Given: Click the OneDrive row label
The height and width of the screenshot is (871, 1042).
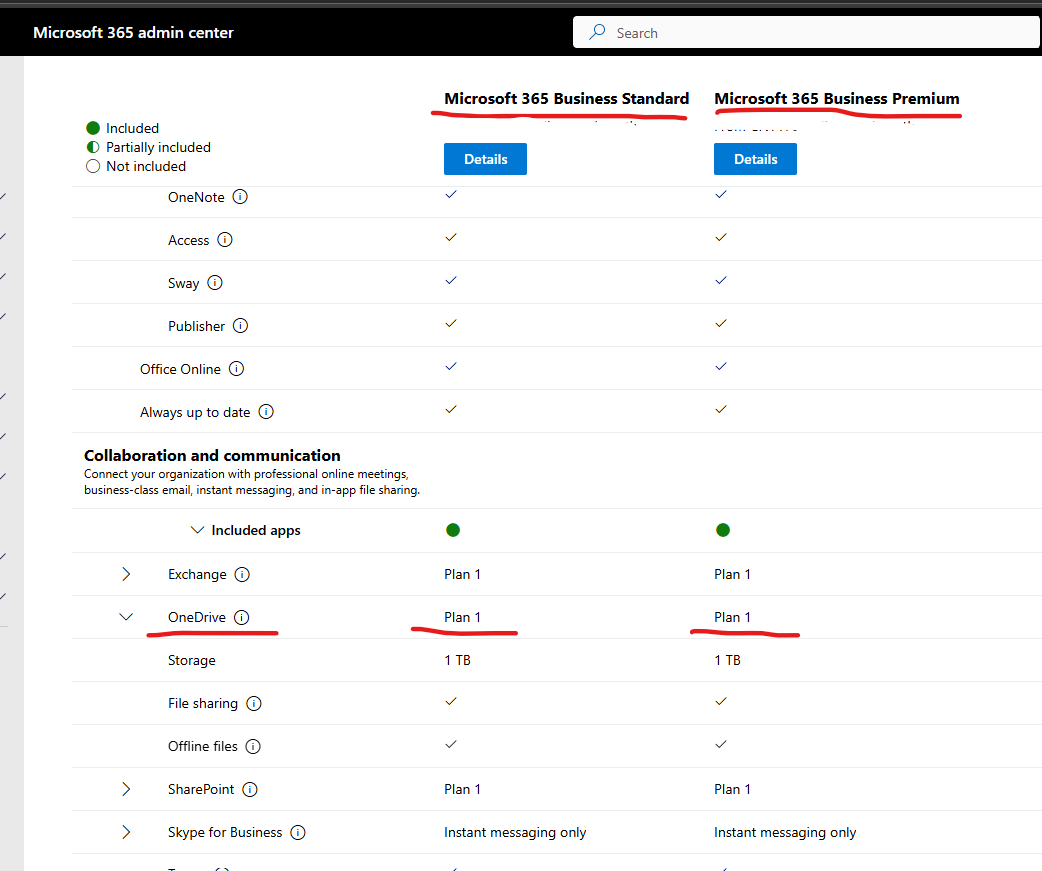Looking at the screenshot, I should tap(197, 617).
